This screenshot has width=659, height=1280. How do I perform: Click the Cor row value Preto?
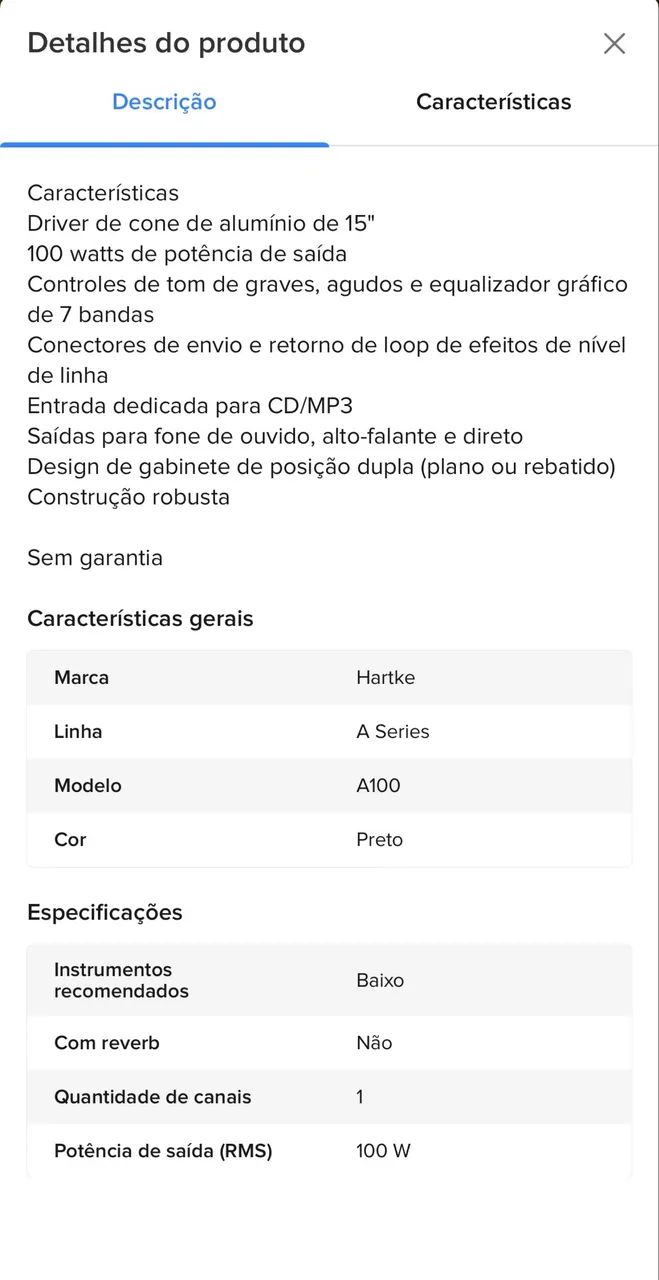pyautogui.click(x=379, y=839)
